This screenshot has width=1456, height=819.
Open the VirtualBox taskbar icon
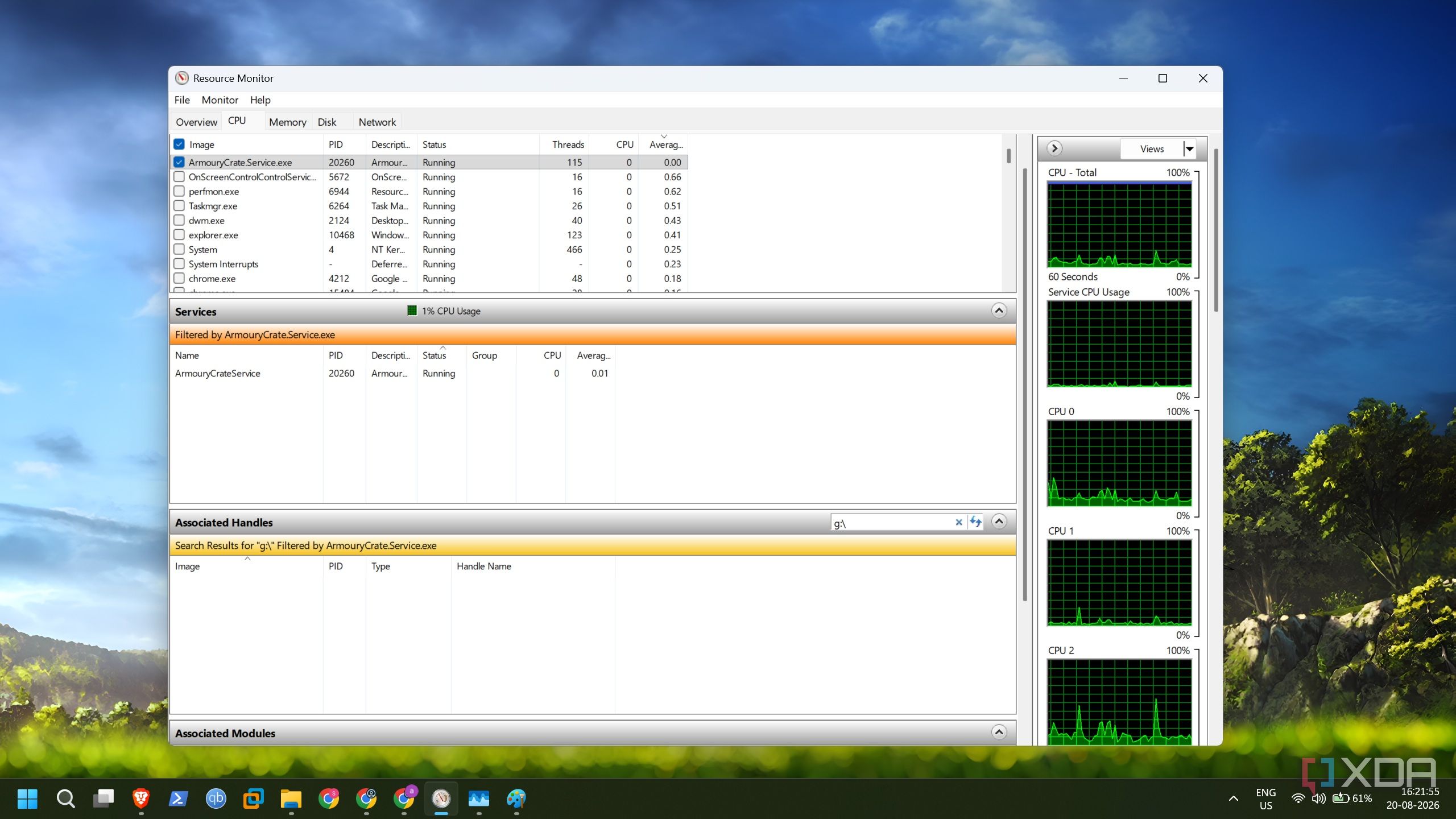tap(253, 799)
